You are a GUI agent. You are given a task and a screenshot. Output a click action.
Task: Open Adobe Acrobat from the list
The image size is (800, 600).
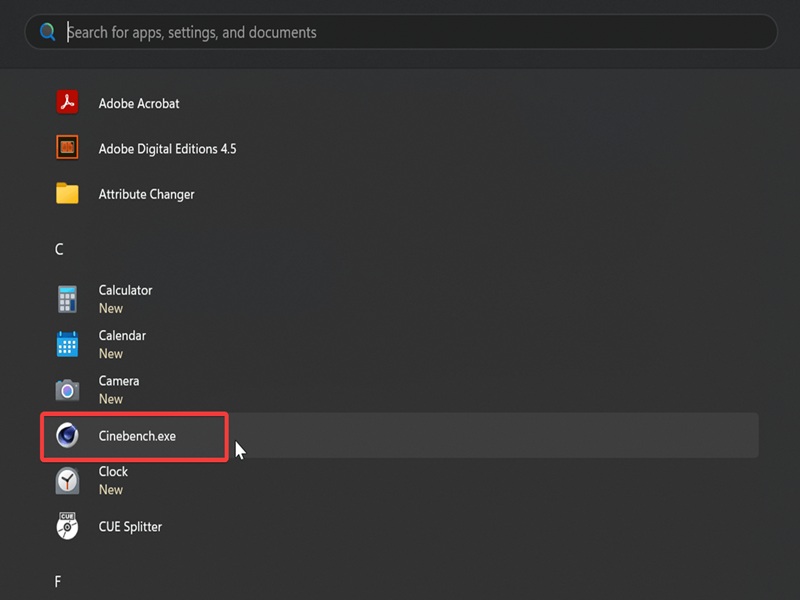(x=139, y=104)
